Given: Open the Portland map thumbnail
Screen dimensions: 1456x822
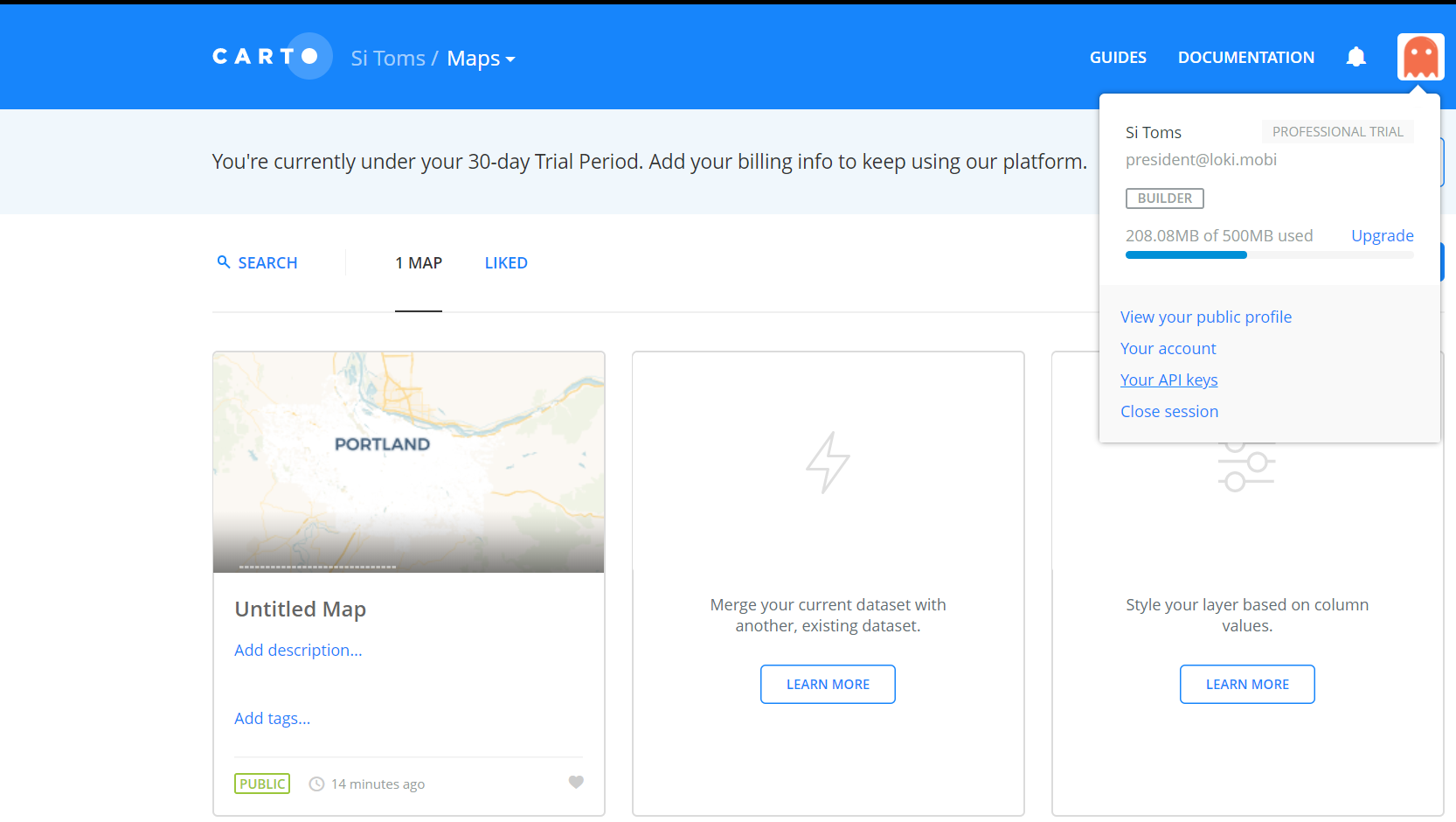Looking at the screenshot, I should pyautogui.click(x=408, y=462).
